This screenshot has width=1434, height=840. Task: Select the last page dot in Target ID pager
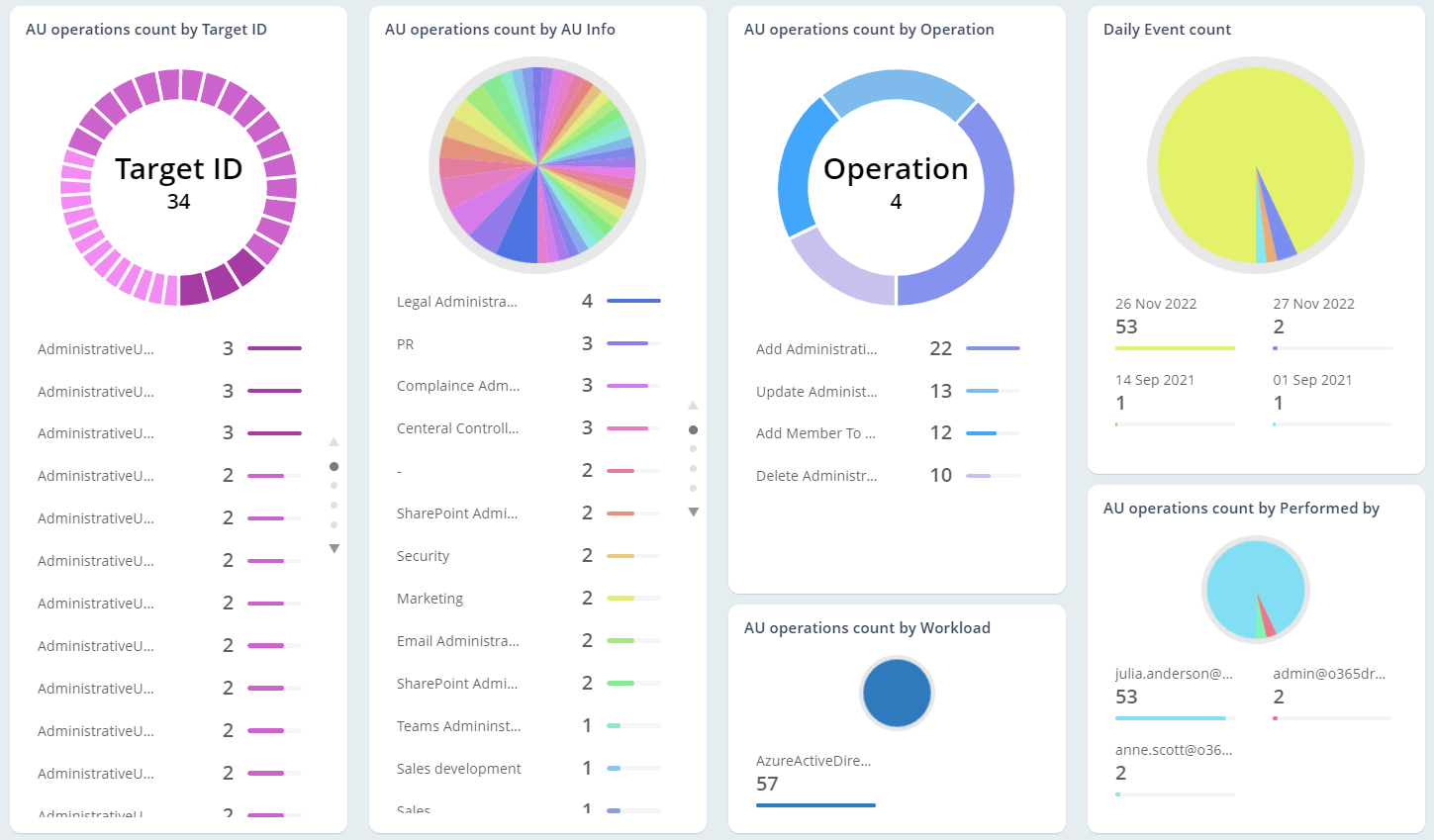[335, 524]
